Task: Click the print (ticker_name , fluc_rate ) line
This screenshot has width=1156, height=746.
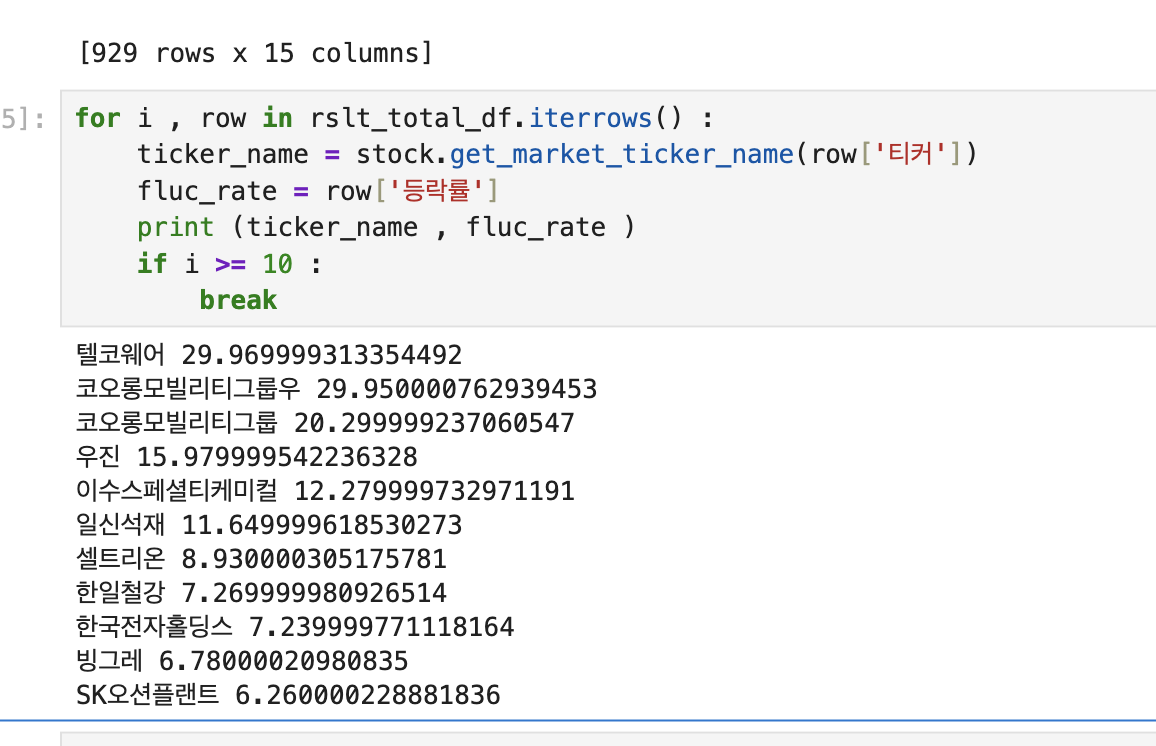Action: 386,227
